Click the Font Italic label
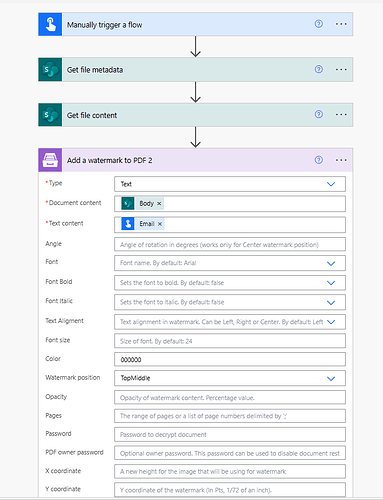Viewport: 383px width, 500px height. coord(59,301)
